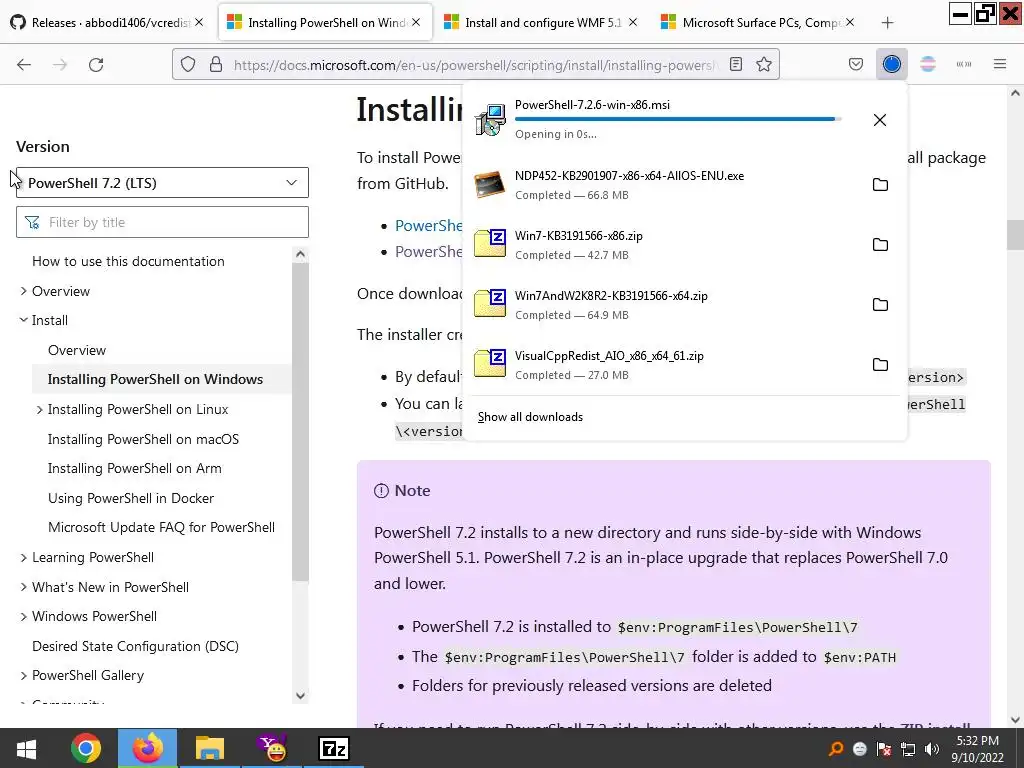Image resolution: width=1024 pixels, height=768 pixels.
Task: Open a new browser tab
Action: (x=887, y=23)
